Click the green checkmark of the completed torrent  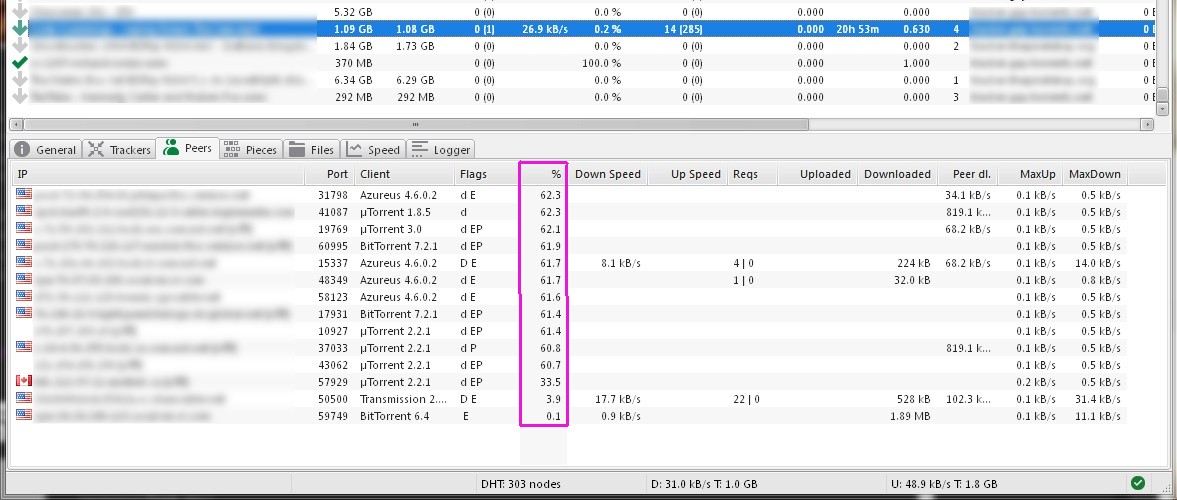click(x=19, y=63)
